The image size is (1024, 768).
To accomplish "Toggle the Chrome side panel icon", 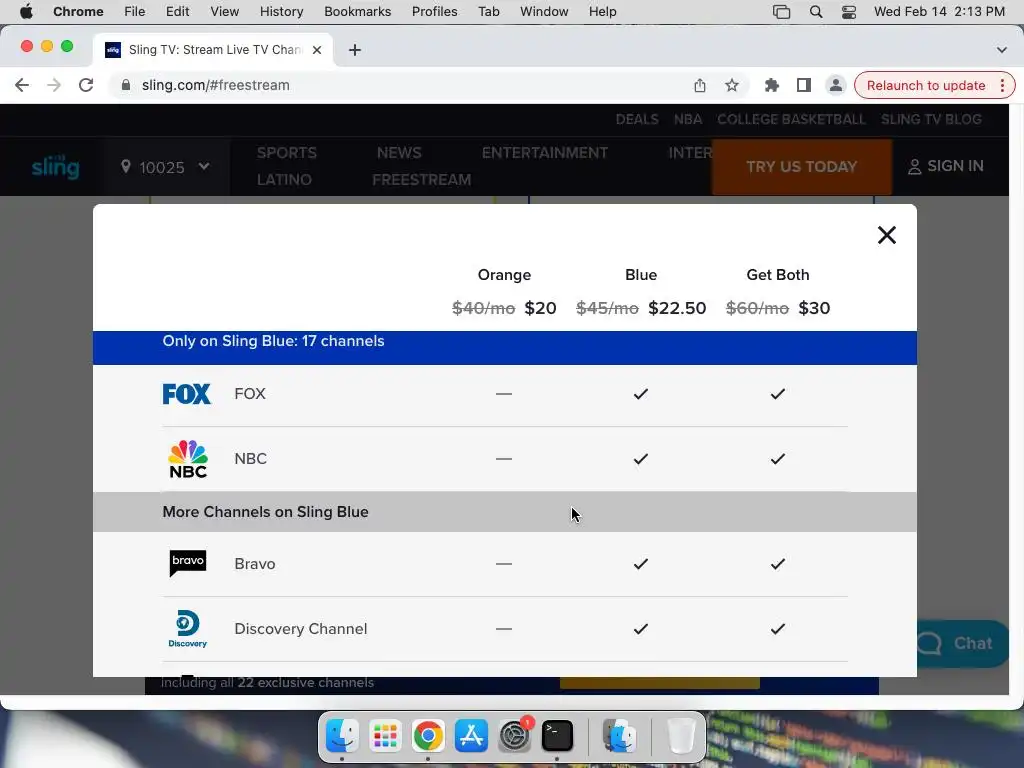I will (804, 86).
